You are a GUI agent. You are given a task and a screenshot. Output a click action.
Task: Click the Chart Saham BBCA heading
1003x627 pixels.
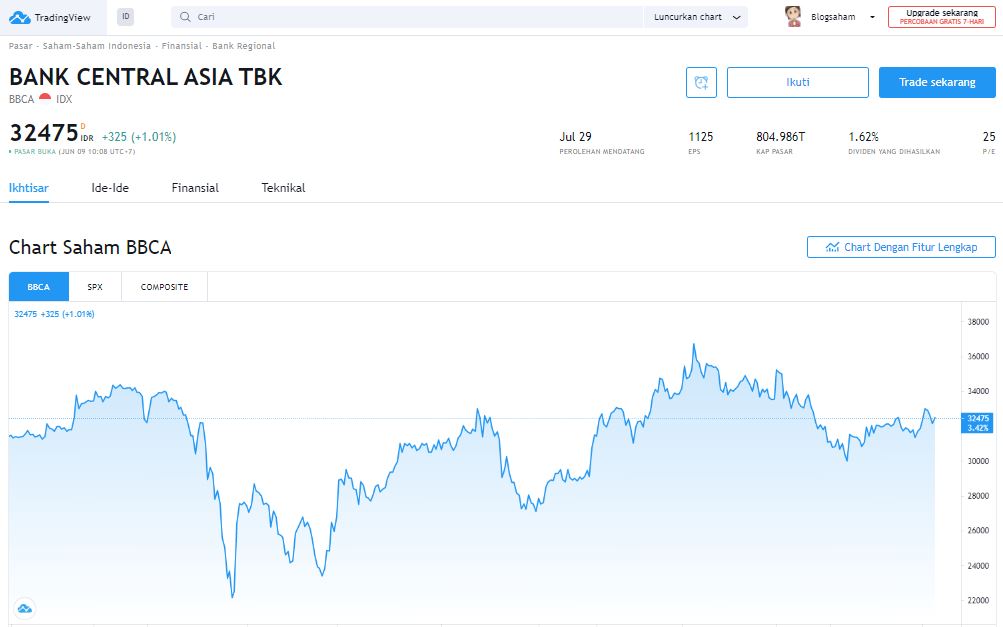coord(90,248)
